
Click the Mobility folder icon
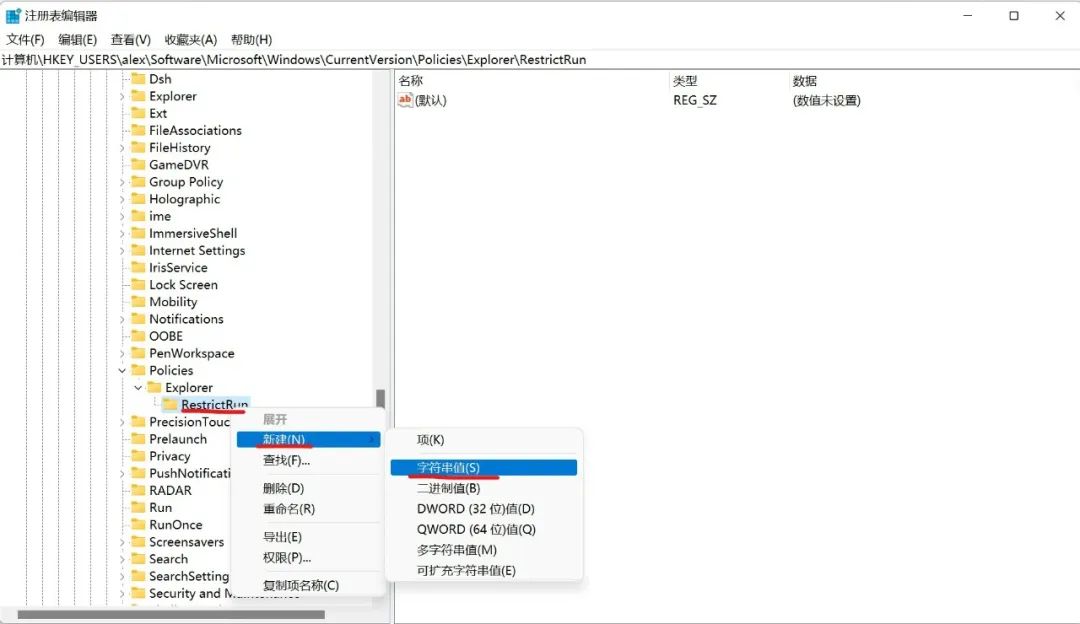click(x=138, y=302)
